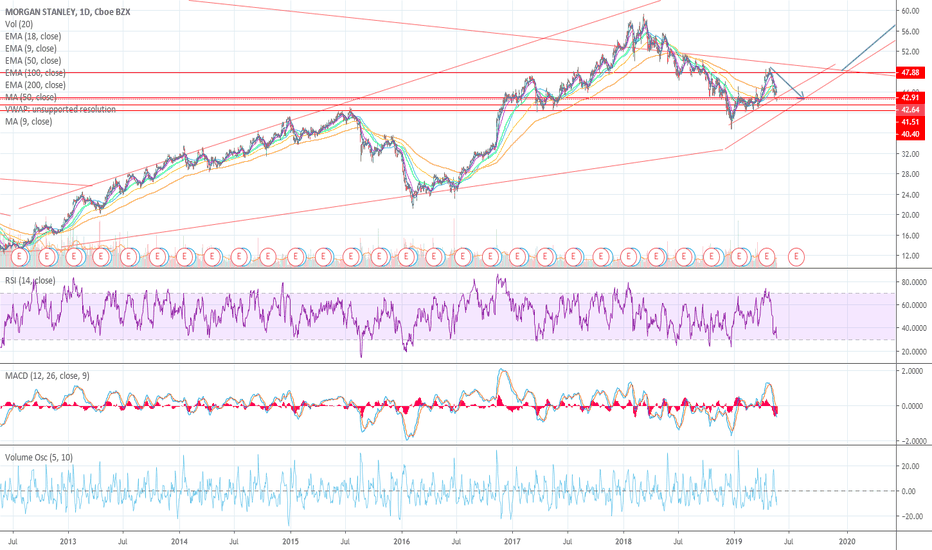
Task: Click the MORGAN STANLEY, 1D, Cboe BZX title
Action: pyautogui.click(x=67, y=12)
